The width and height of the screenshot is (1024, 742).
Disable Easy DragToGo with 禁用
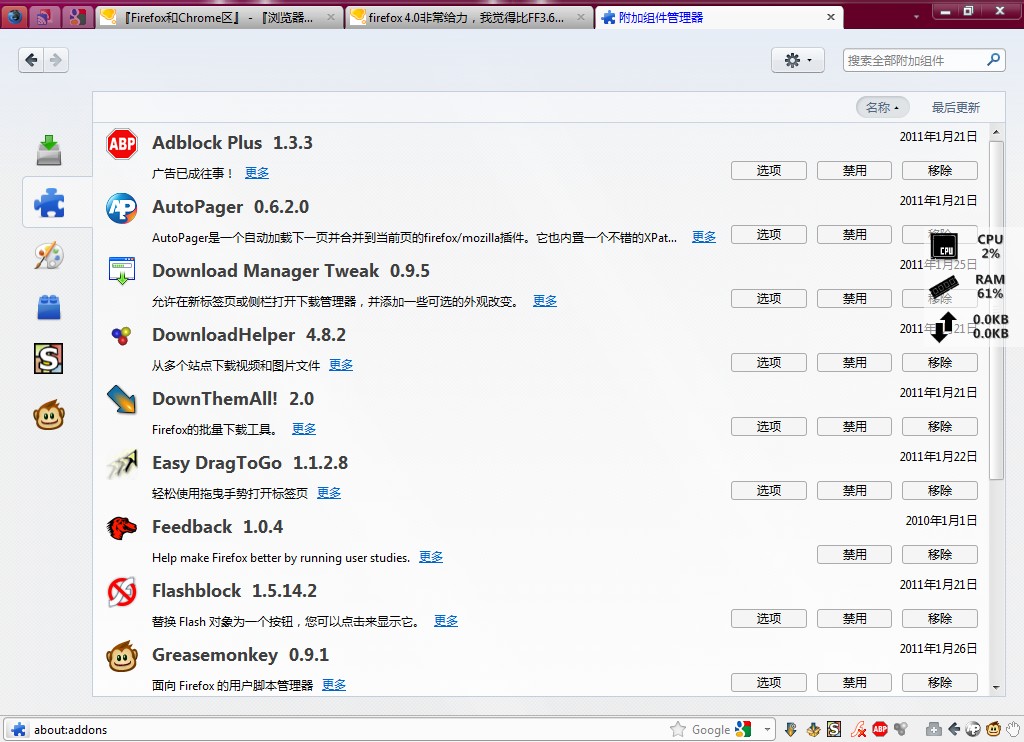click(854, 491)
